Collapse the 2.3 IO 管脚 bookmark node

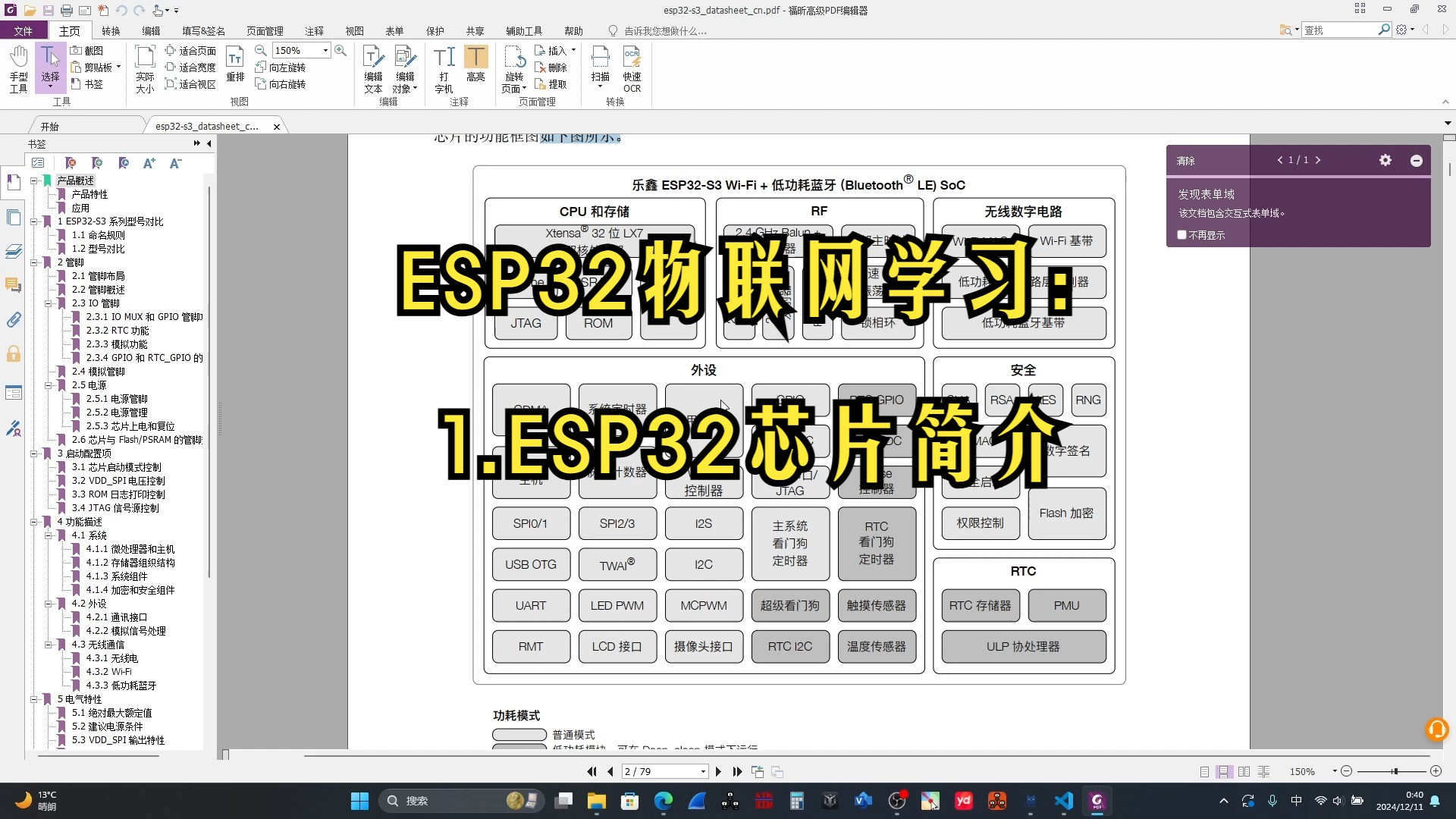coord(49,303)
